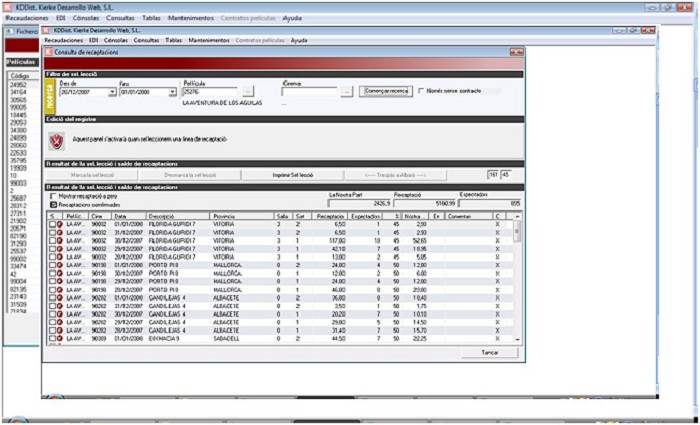
Task: Click the Comentari column header
Action: click(468, 216)
